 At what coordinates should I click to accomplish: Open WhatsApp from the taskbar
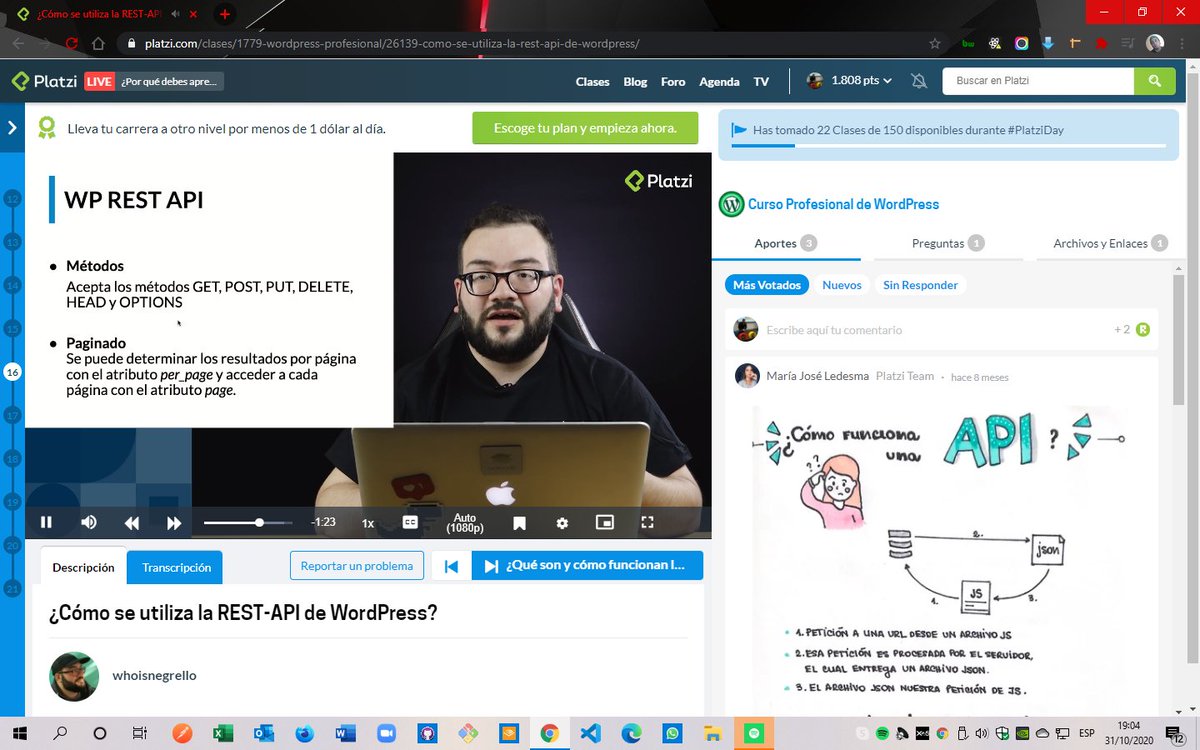coord(672,734)
